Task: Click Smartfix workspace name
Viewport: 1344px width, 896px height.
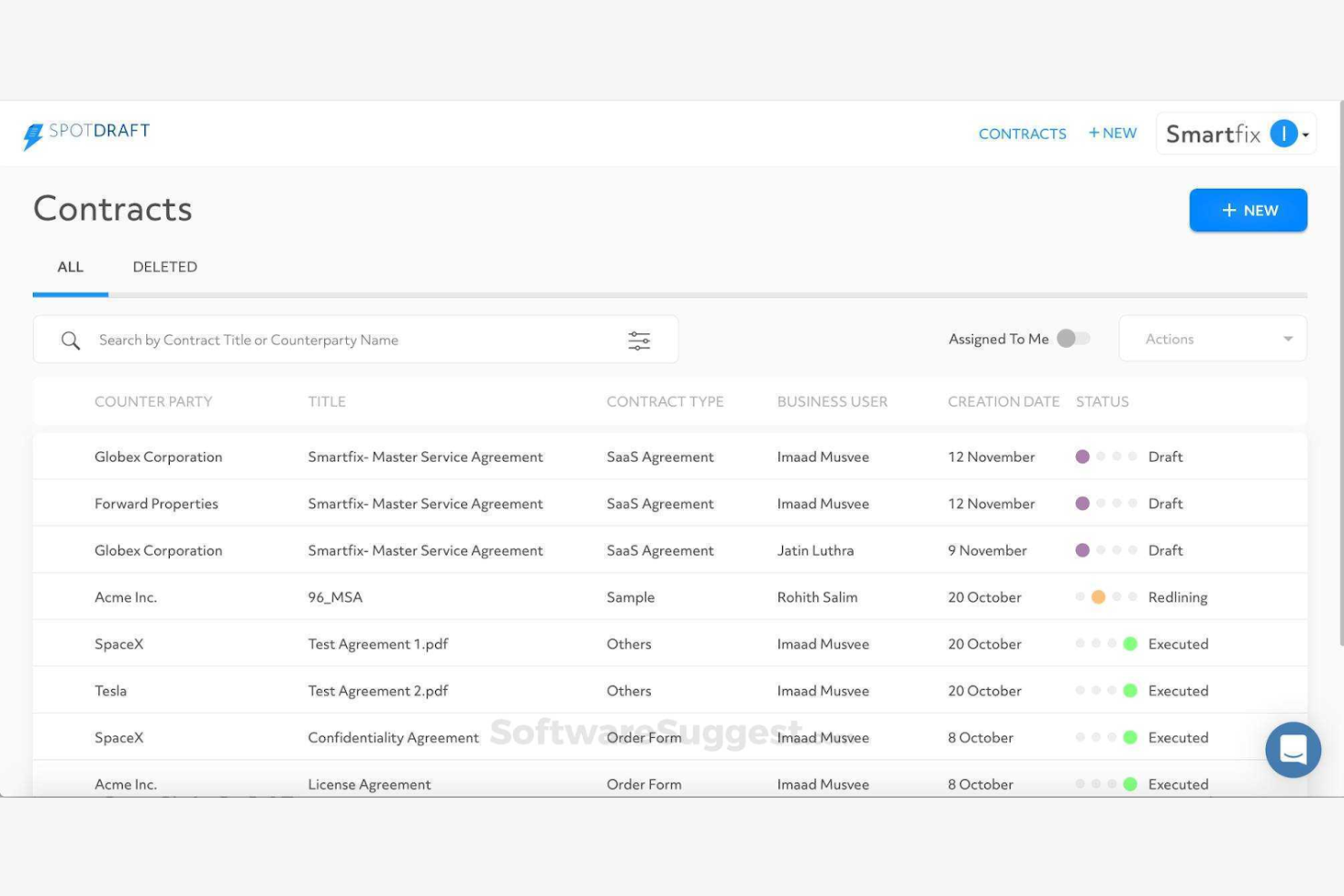Action: [1212, 134]
